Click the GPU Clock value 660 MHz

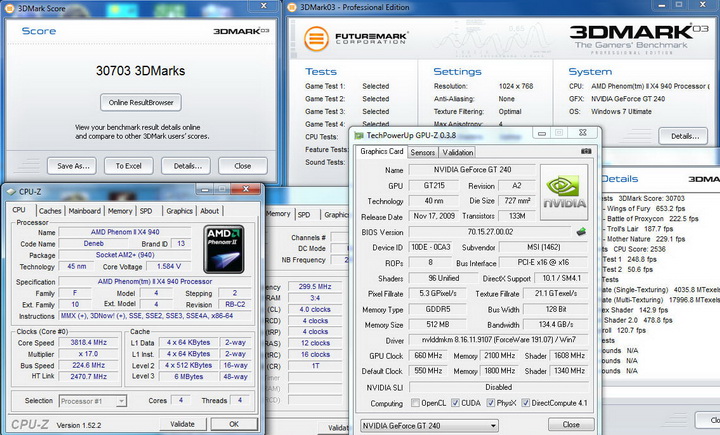(428, 356)
